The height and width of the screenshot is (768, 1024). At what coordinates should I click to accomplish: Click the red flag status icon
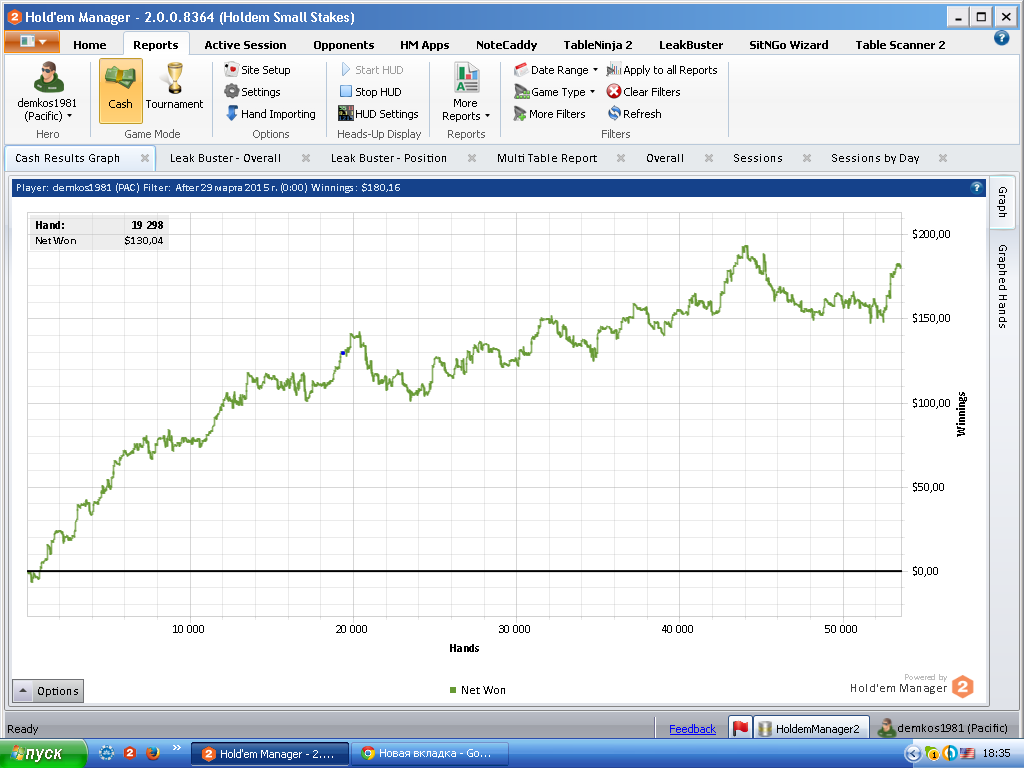(740, 728)
